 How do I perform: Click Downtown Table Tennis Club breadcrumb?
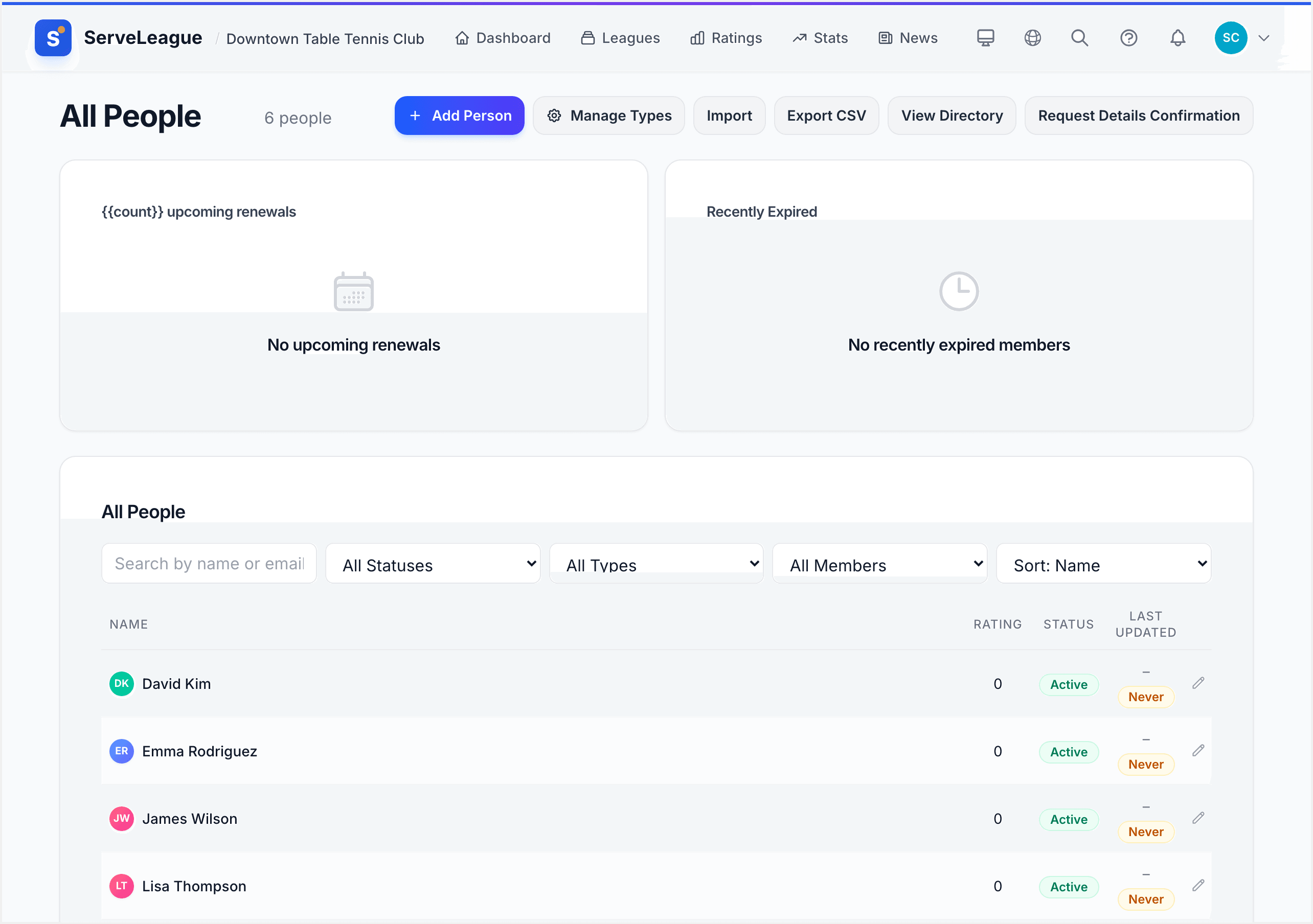pos(325,38)
